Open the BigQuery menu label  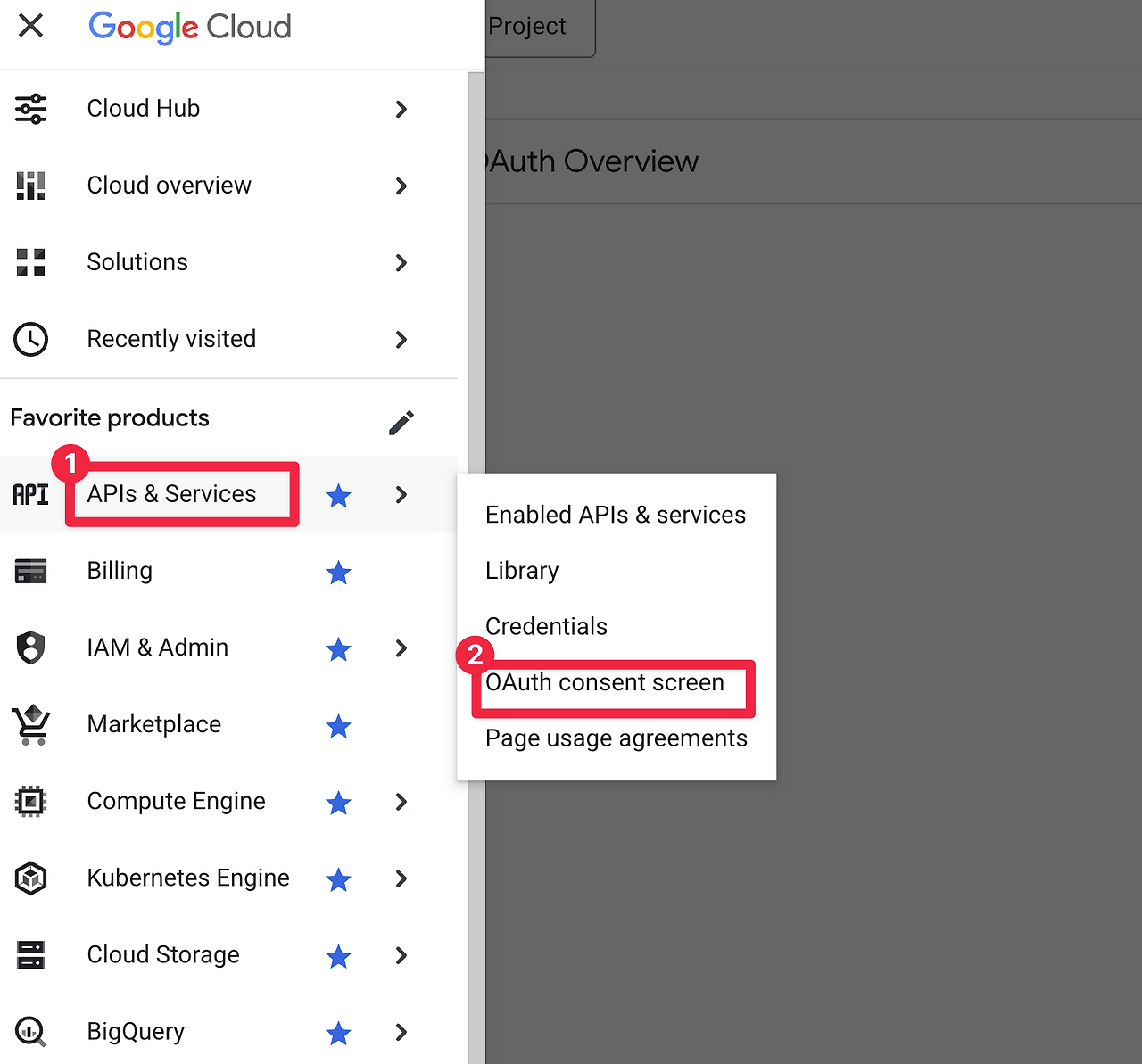tap(136, 1032)
